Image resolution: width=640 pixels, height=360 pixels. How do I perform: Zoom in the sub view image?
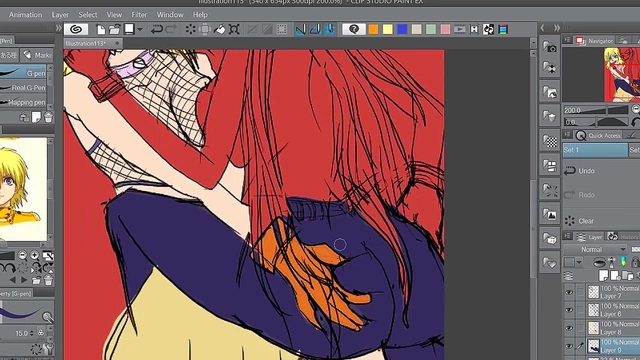pyautogui.click(x=35, y=256)
